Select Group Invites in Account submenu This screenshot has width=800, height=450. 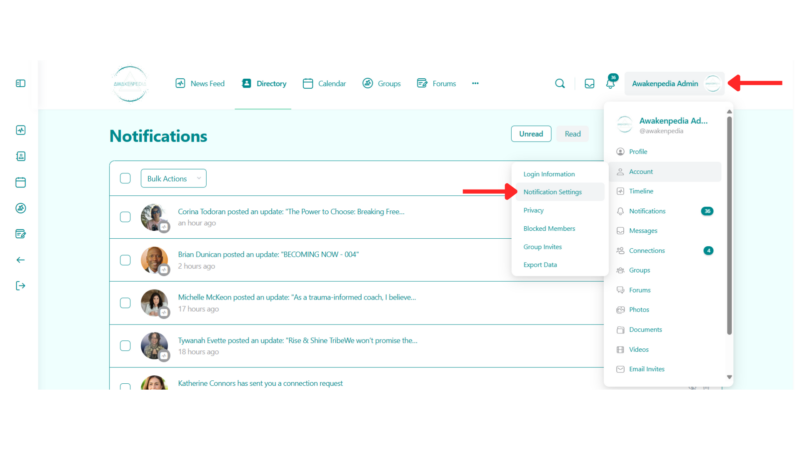coord(542,247)
